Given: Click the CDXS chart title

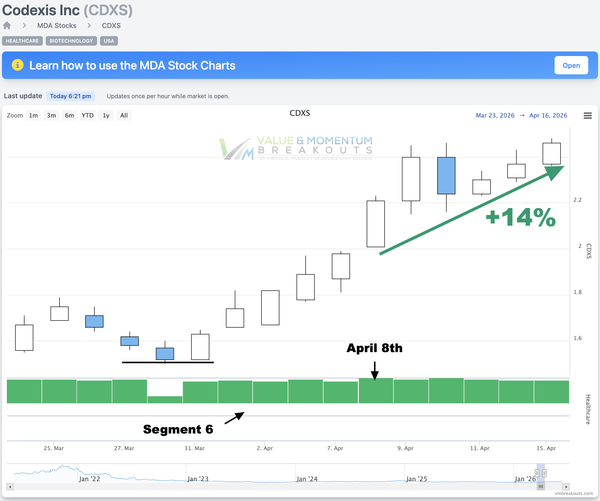Looking at the screenshot, I should click(x=300, y=113).
